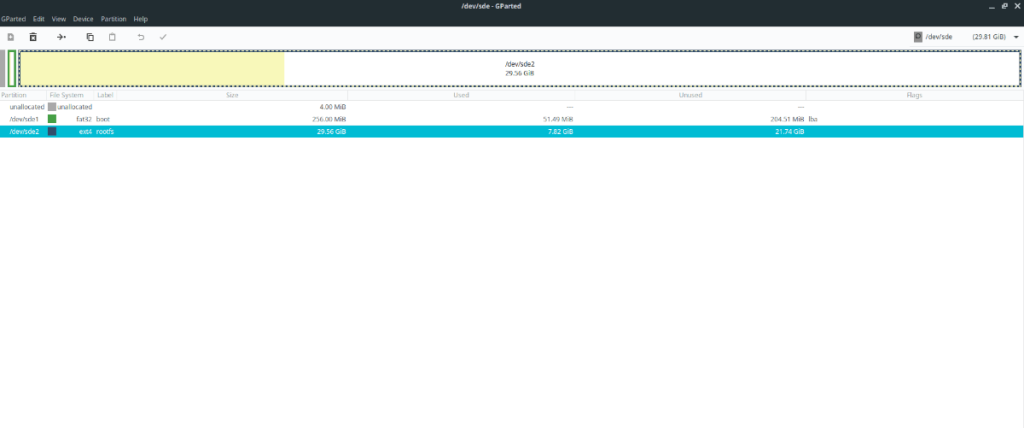Image resolution: width=1024 pixels, height=428 pixels.
Task: Click the Resize/Move arrow icon
Action: tap(61, 37)
